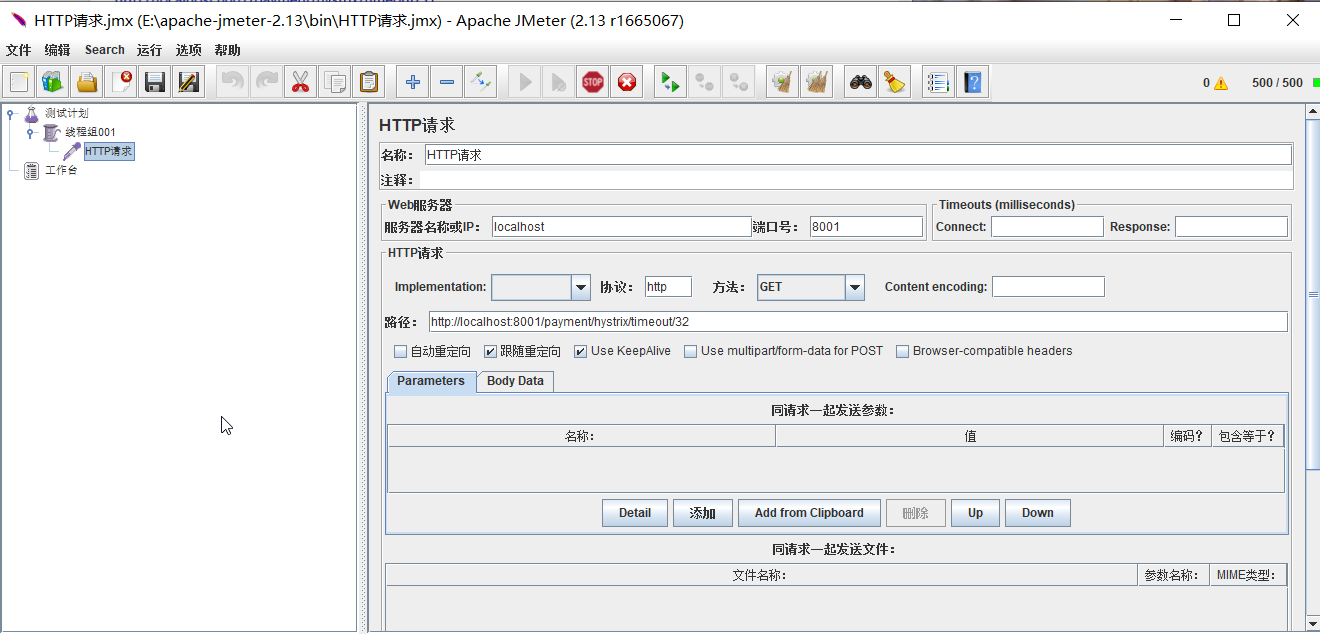Click the 端口号 port field
The height and width of the screenshot is (634, 1320).
click(866, 227)
